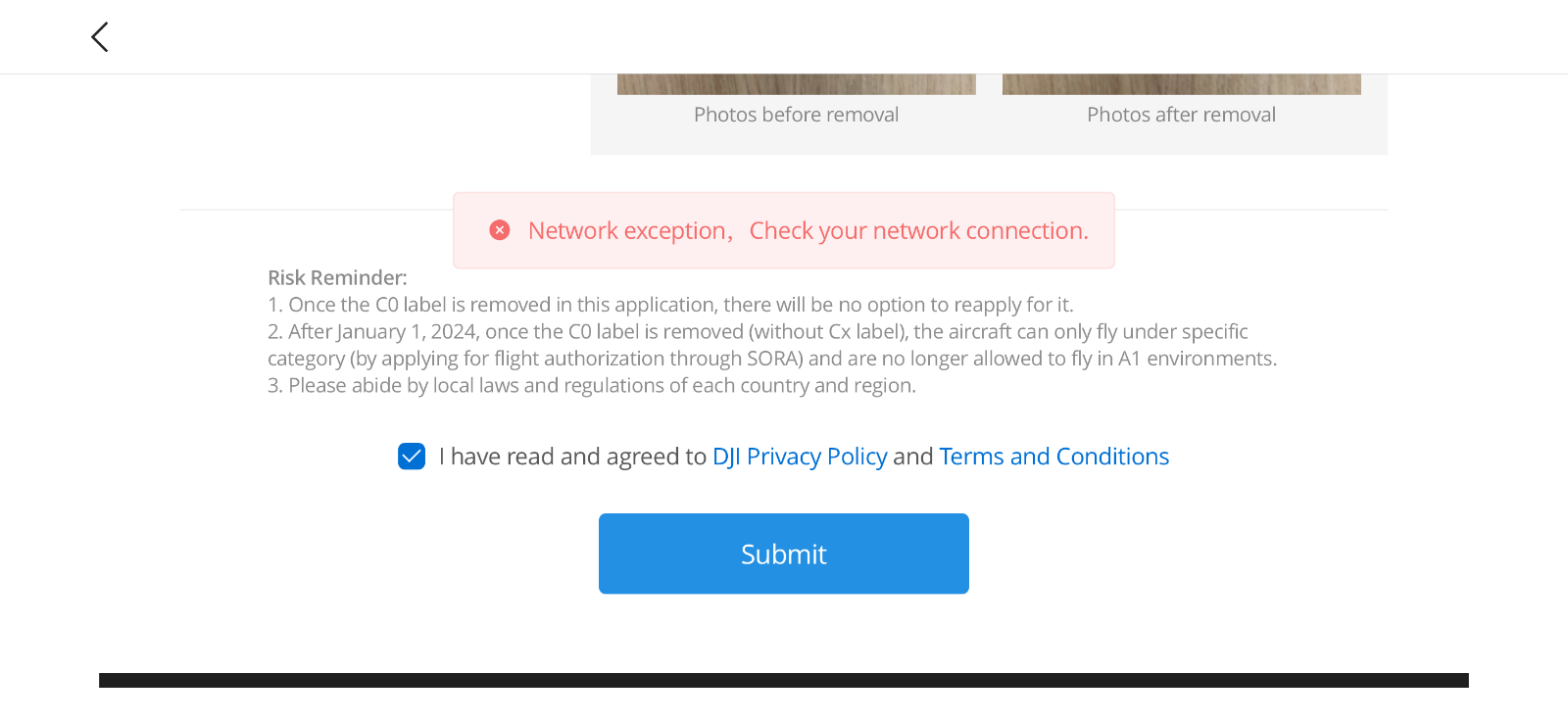The height and width of the screenshot is (723, 1568).
Task: Click the red error X icon
Action: [500, 230]
